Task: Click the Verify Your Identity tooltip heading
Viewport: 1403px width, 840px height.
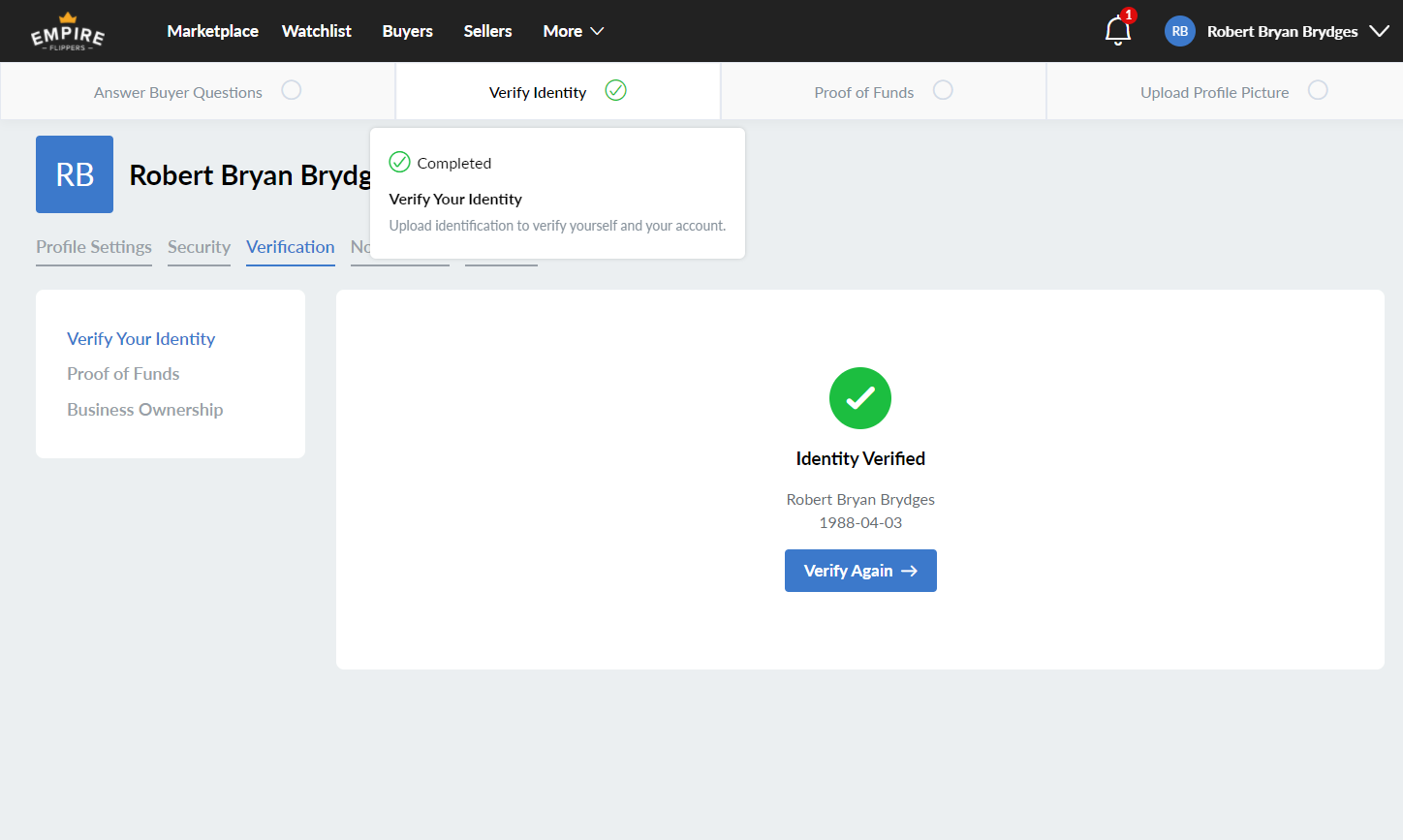Action: pyautogui.click(x=455, y=200)
